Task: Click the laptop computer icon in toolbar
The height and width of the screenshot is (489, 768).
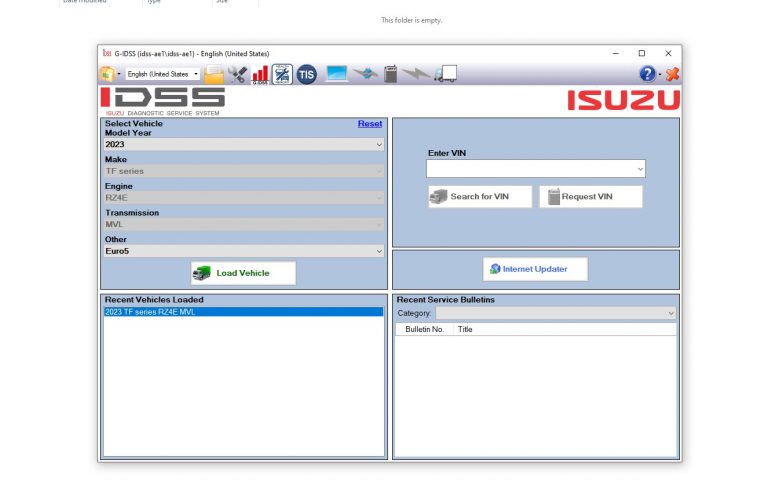Action: pyautogui.click(x=337, y=73)
